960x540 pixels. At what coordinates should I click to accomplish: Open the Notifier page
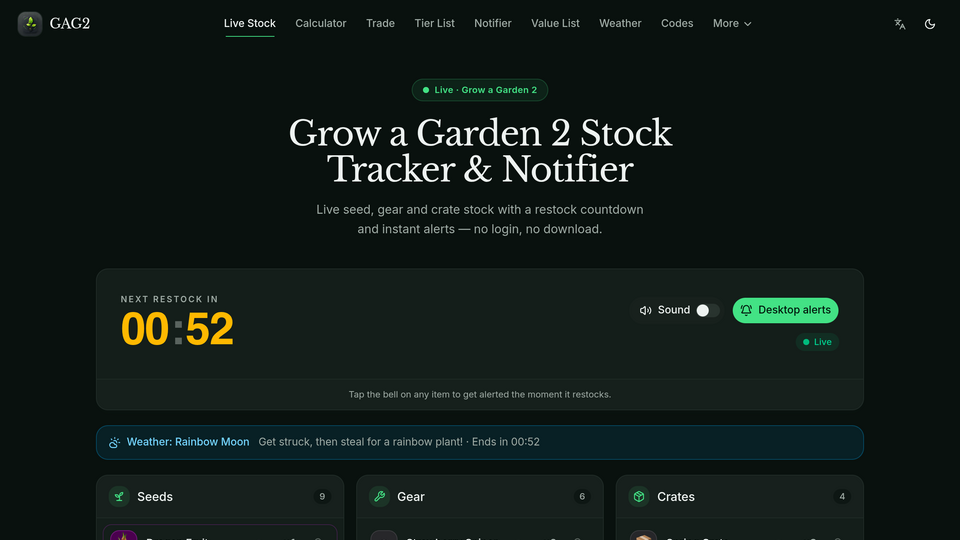(493, 23)
